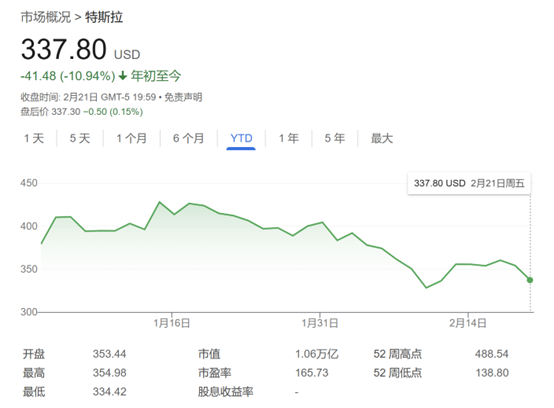The image size is (554, 408).
Task: Open the 免责声明 link
Action: click(x=183, y=97)
